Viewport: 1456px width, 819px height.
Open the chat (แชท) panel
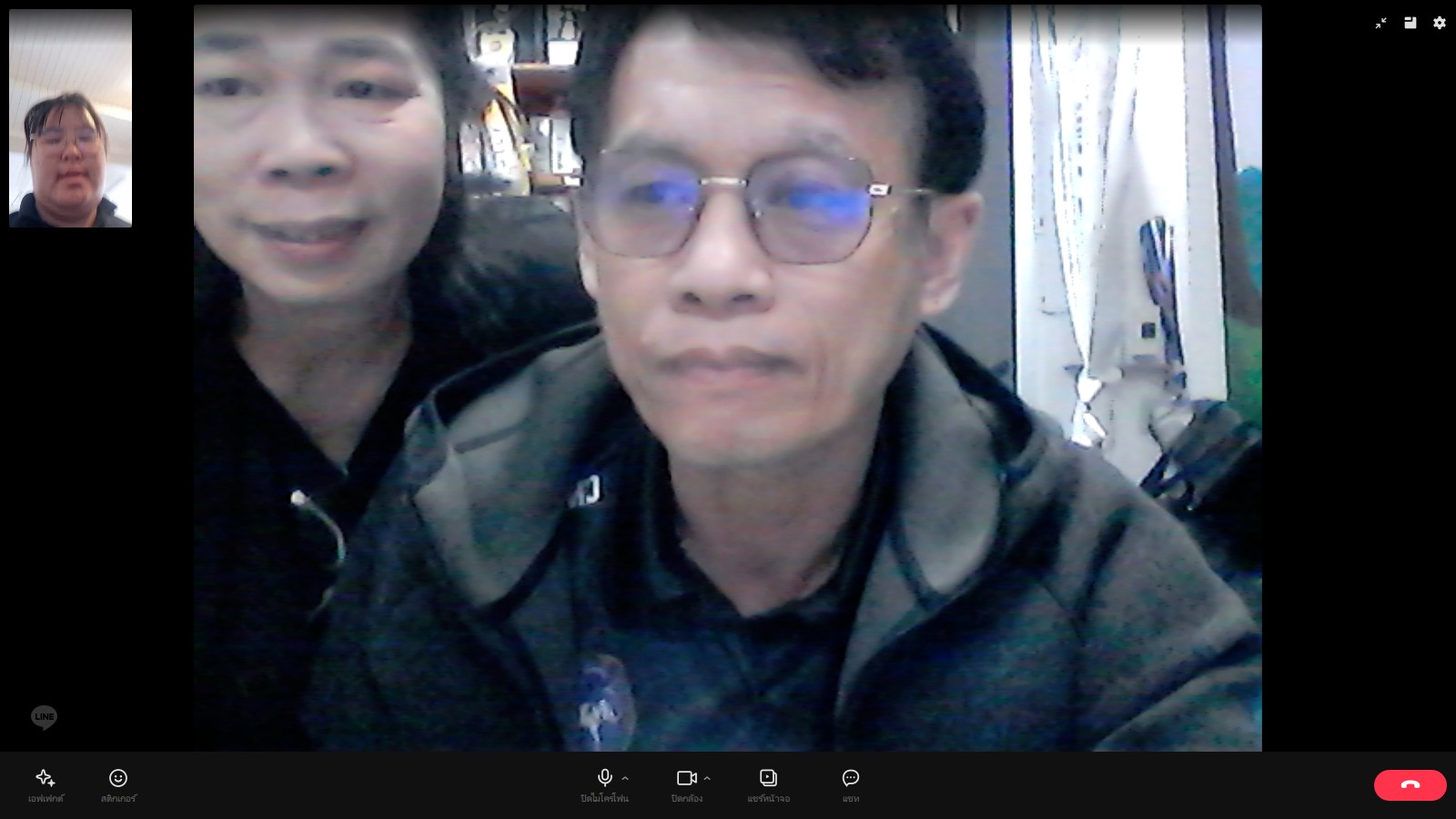coord(851,784)
